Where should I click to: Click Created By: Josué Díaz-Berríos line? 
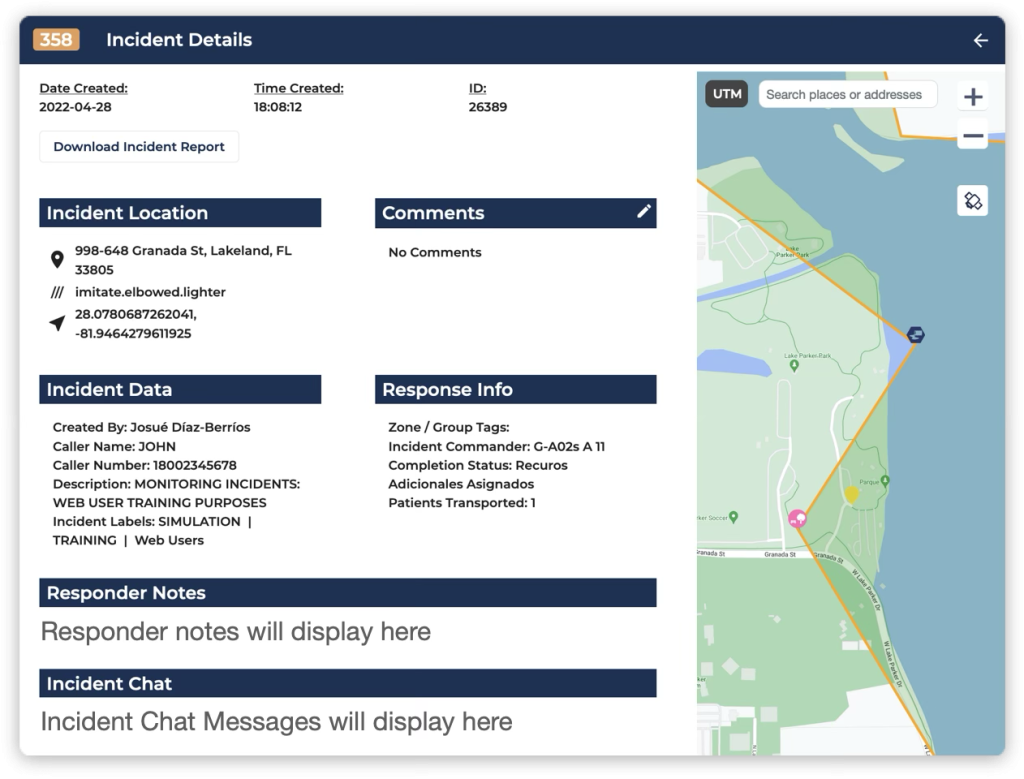[x=152, y=427]
